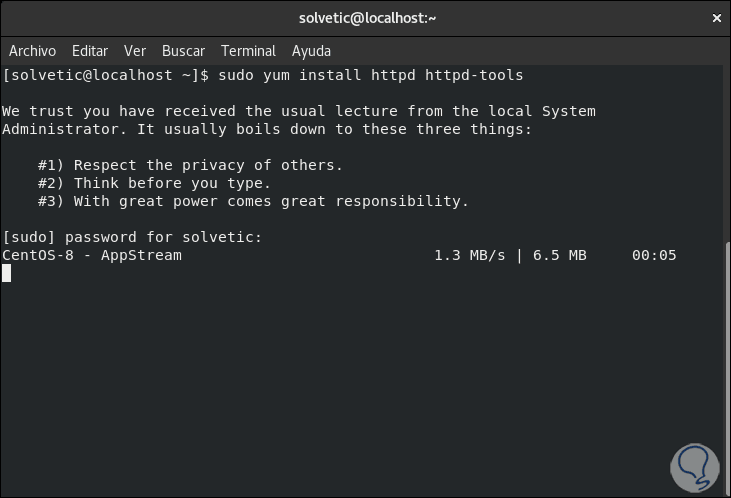Click the CentOS-8 - AppStream text
Screen dimensions: 731x498
click(x=92, y=255)
